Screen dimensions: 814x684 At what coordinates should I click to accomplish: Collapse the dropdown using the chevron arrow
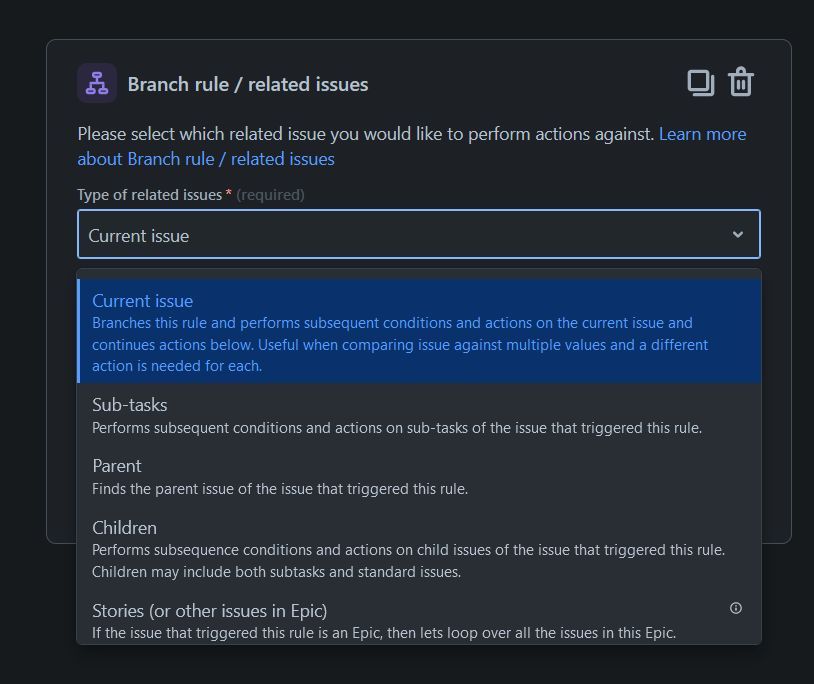(738, 235)
